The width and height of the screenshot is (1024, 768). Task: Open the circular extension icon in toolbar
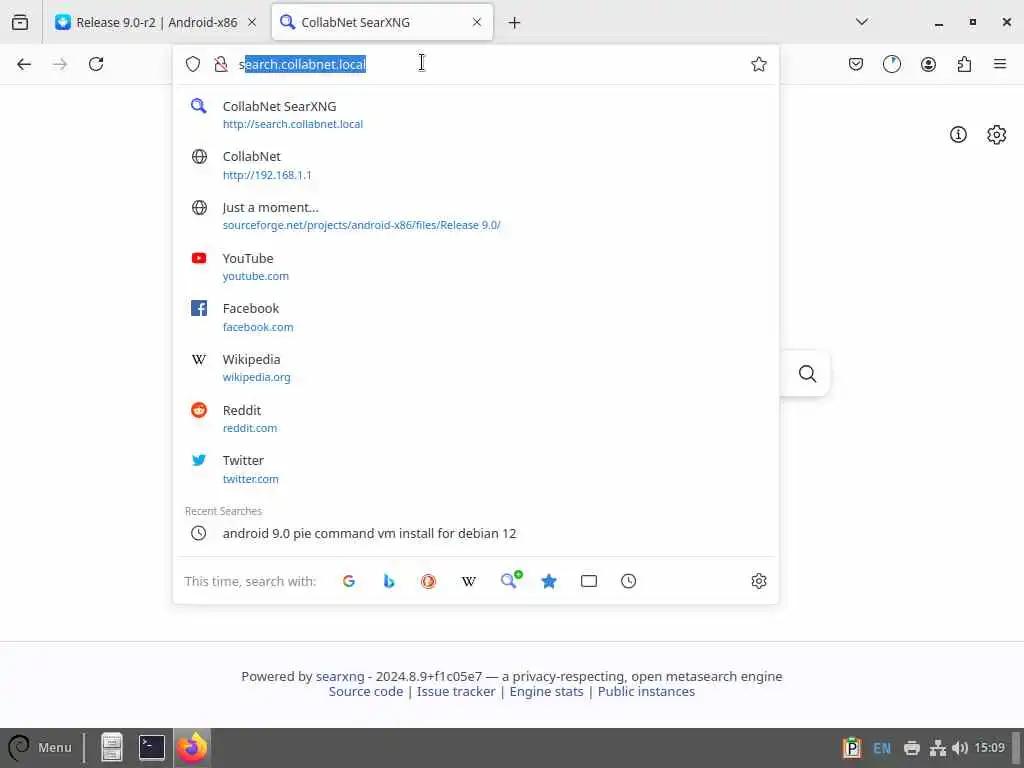891,64
